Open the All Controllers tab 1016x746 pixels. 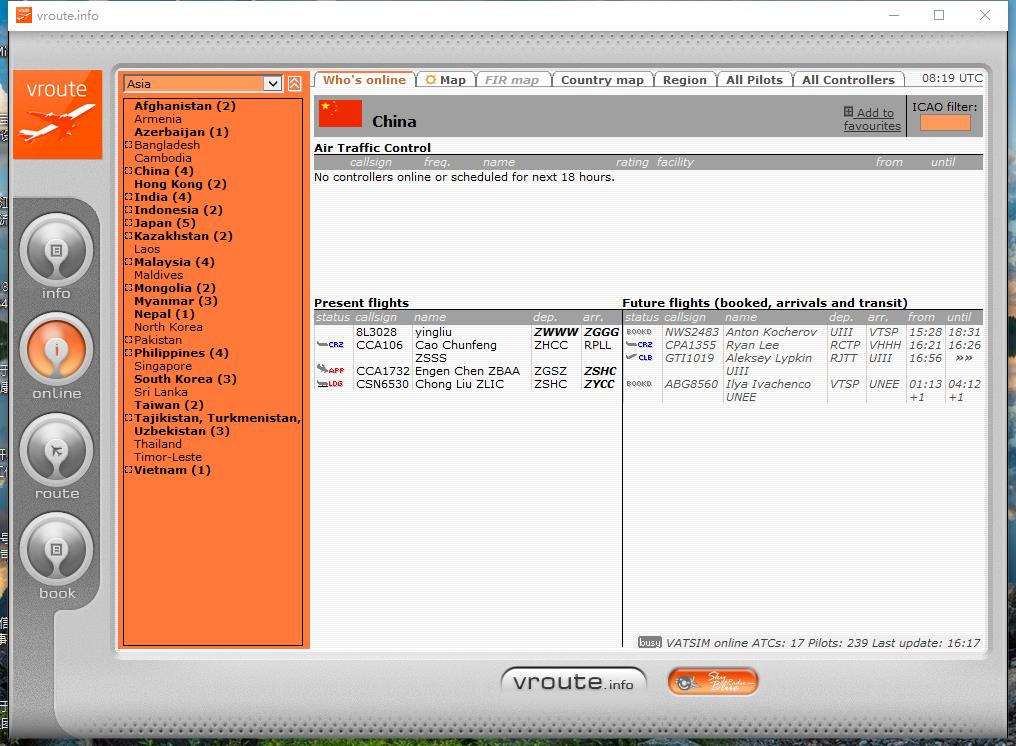pyautogui.click(x=848, y=80)
